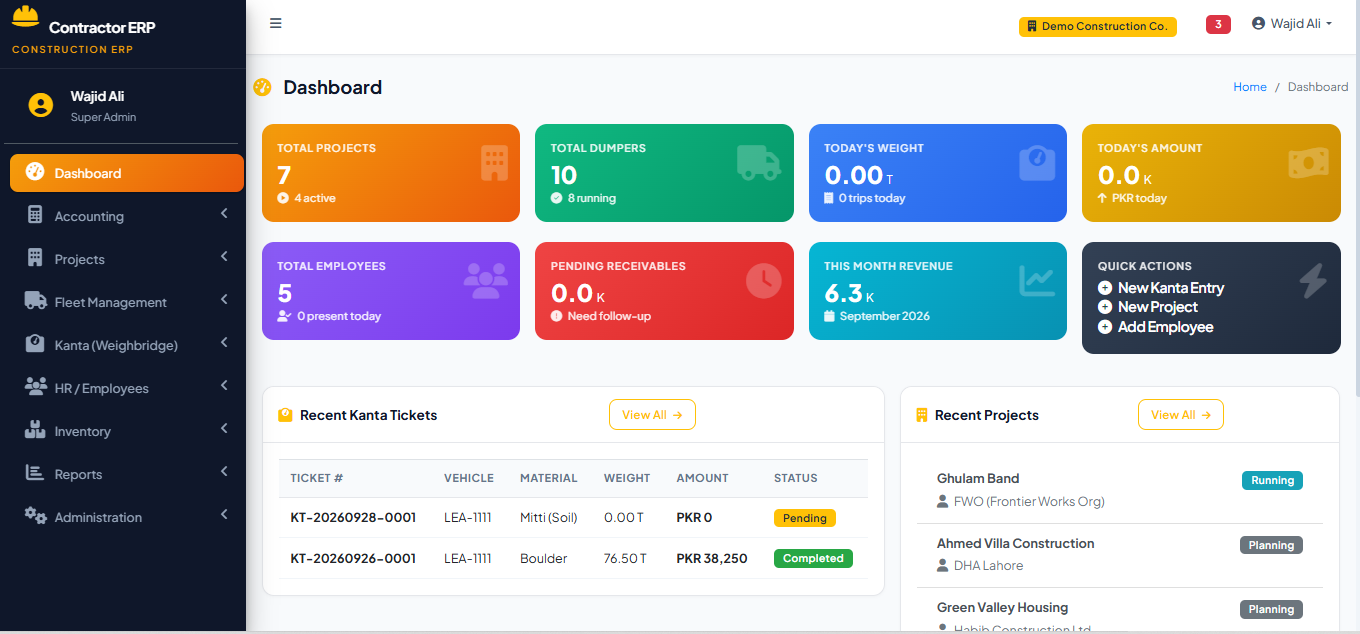Click the Wajid Ali sidebar avatar icon
The height and width of the screenshot is (634, 1360).
coord(40,105)
